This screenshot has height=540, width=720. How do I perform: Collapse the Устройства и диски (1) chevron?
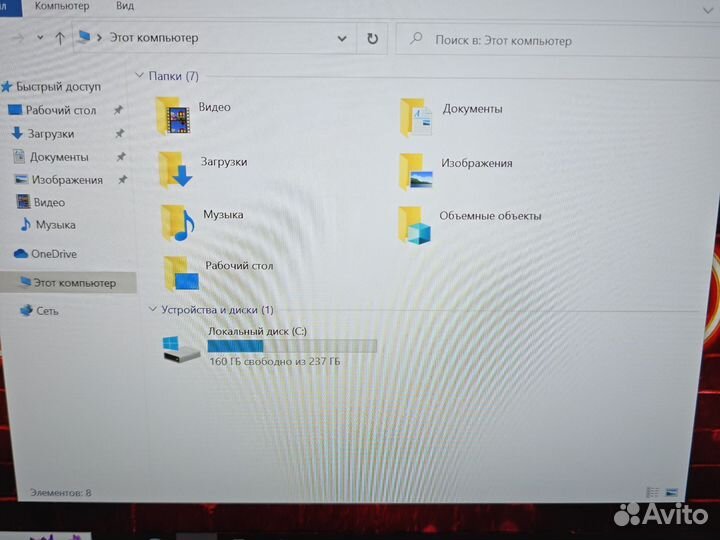[153, 309]
